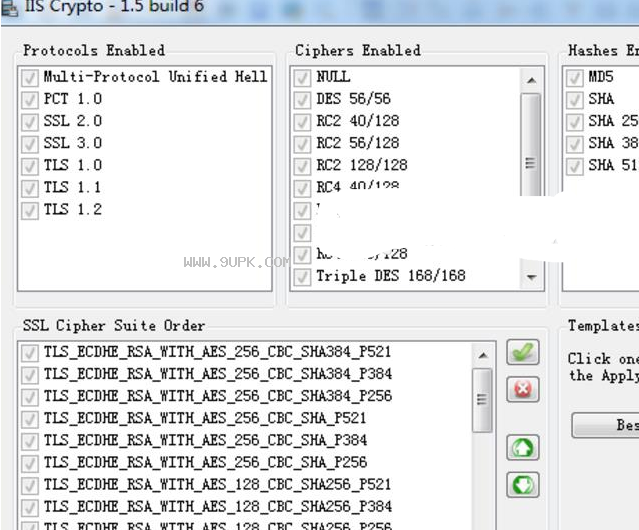Image resolution: width=639 pixels, height=530 pixels.
Task: Toggle the RC2 128/128 cipher checkbox
Action: point(302,166)
